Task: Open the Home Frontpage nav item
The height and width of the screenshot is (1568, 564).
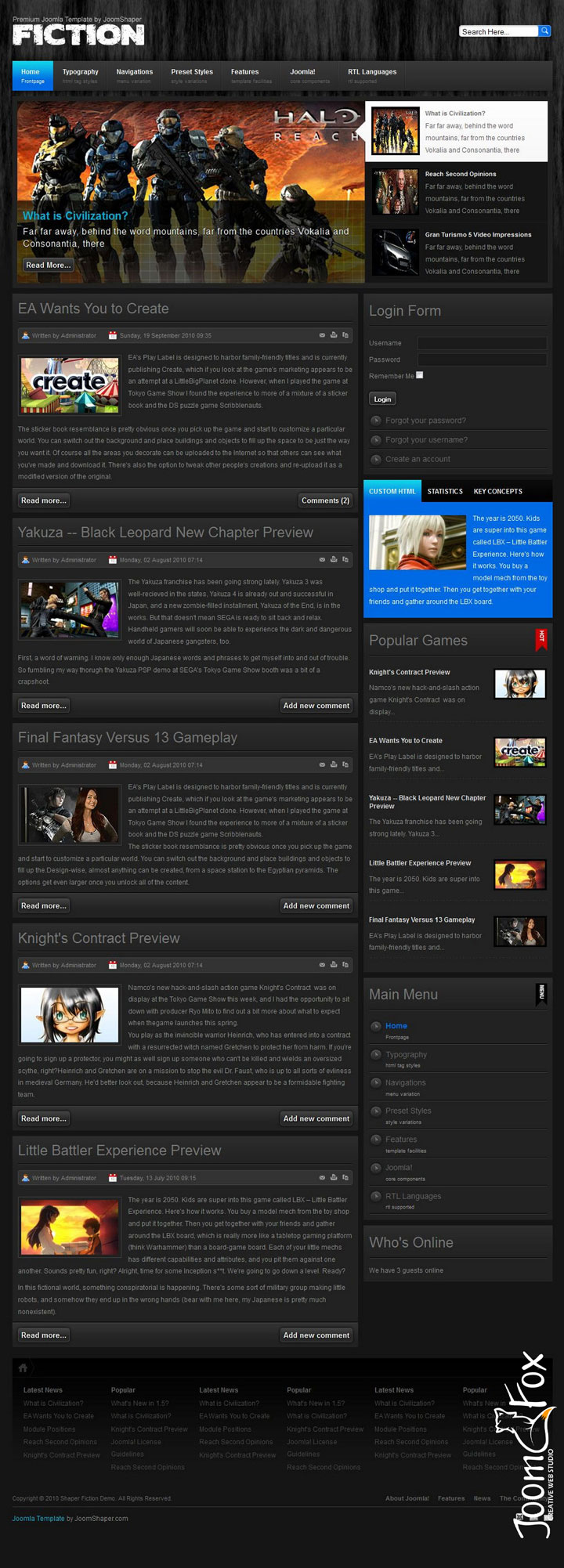Action: (x=33, y=75)
